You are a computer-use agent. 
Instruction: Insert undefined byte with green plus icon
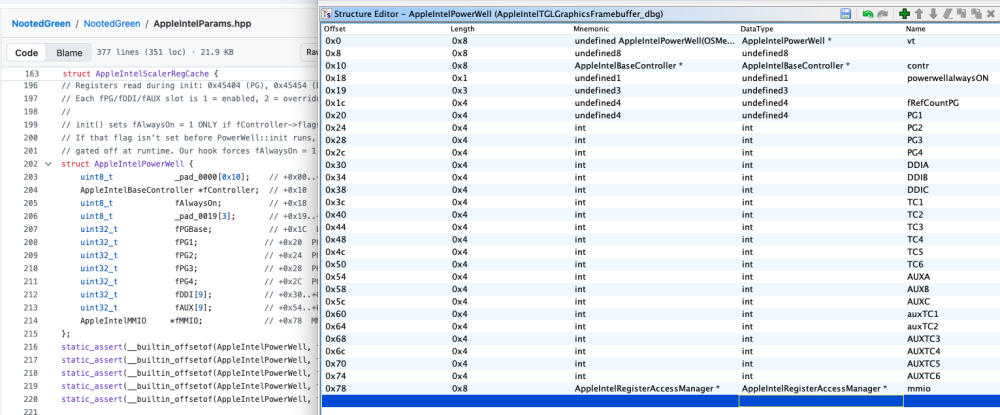tap(904, 13)
